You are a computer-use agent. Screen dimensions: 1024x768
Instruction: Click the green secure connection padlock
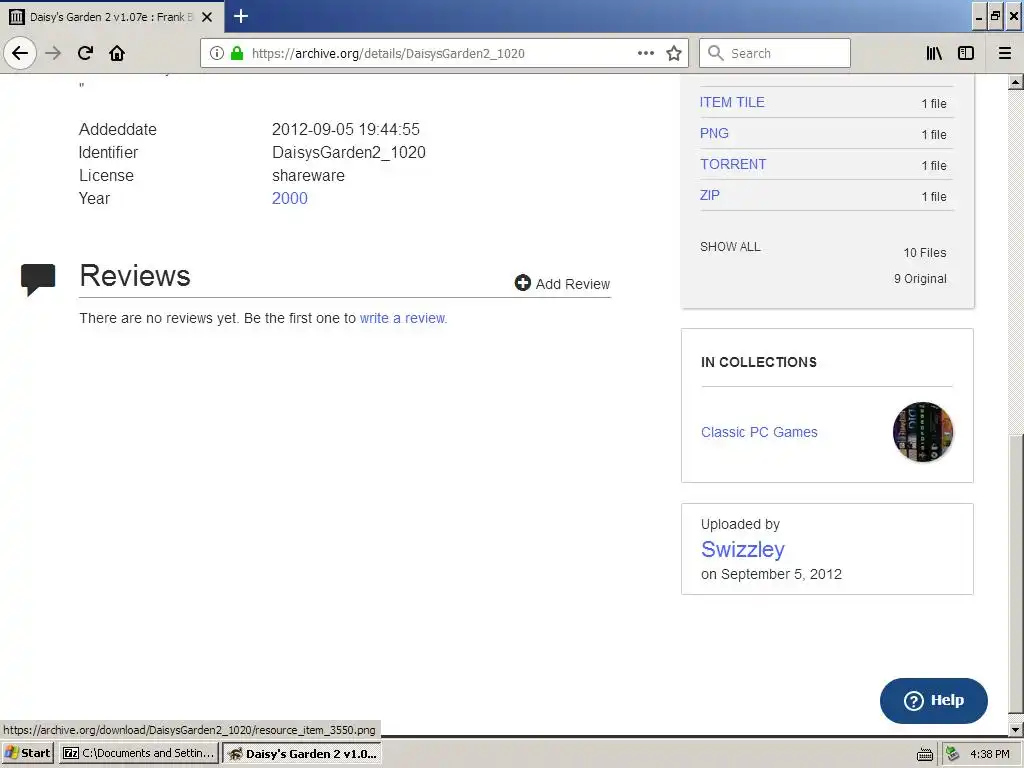click(237, 53)
